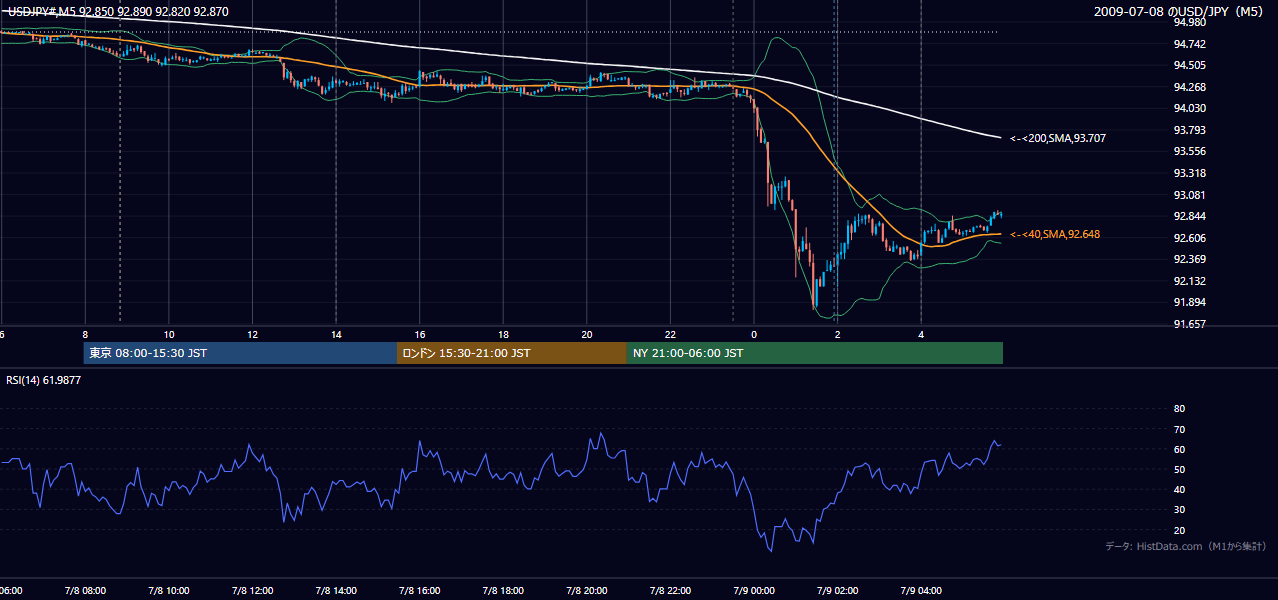Click RSI scale value 30

(x=1179, y=509)
